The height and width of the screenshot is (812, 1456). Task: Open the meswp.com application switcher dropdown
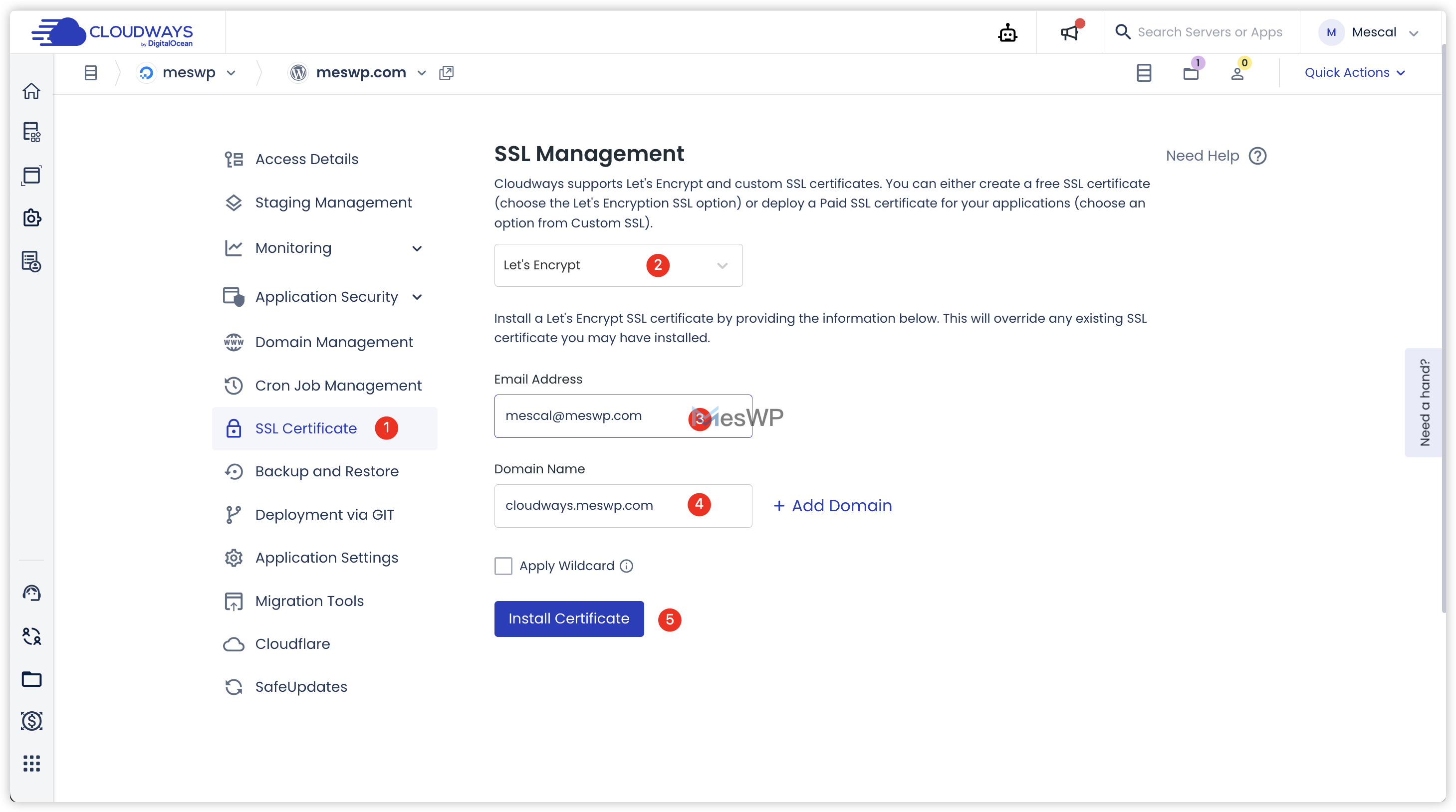422,73
